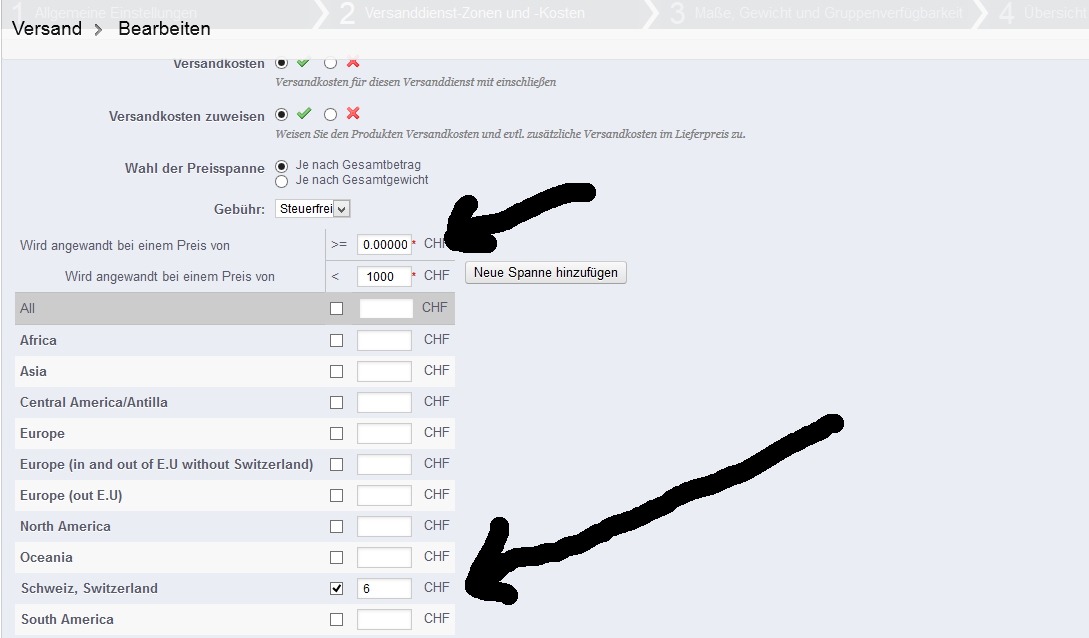Open the Gebühr 'Steuerfrei' dropdown
The height and width of the screenshot is (638, 1089).
click(x=313, y=208)
